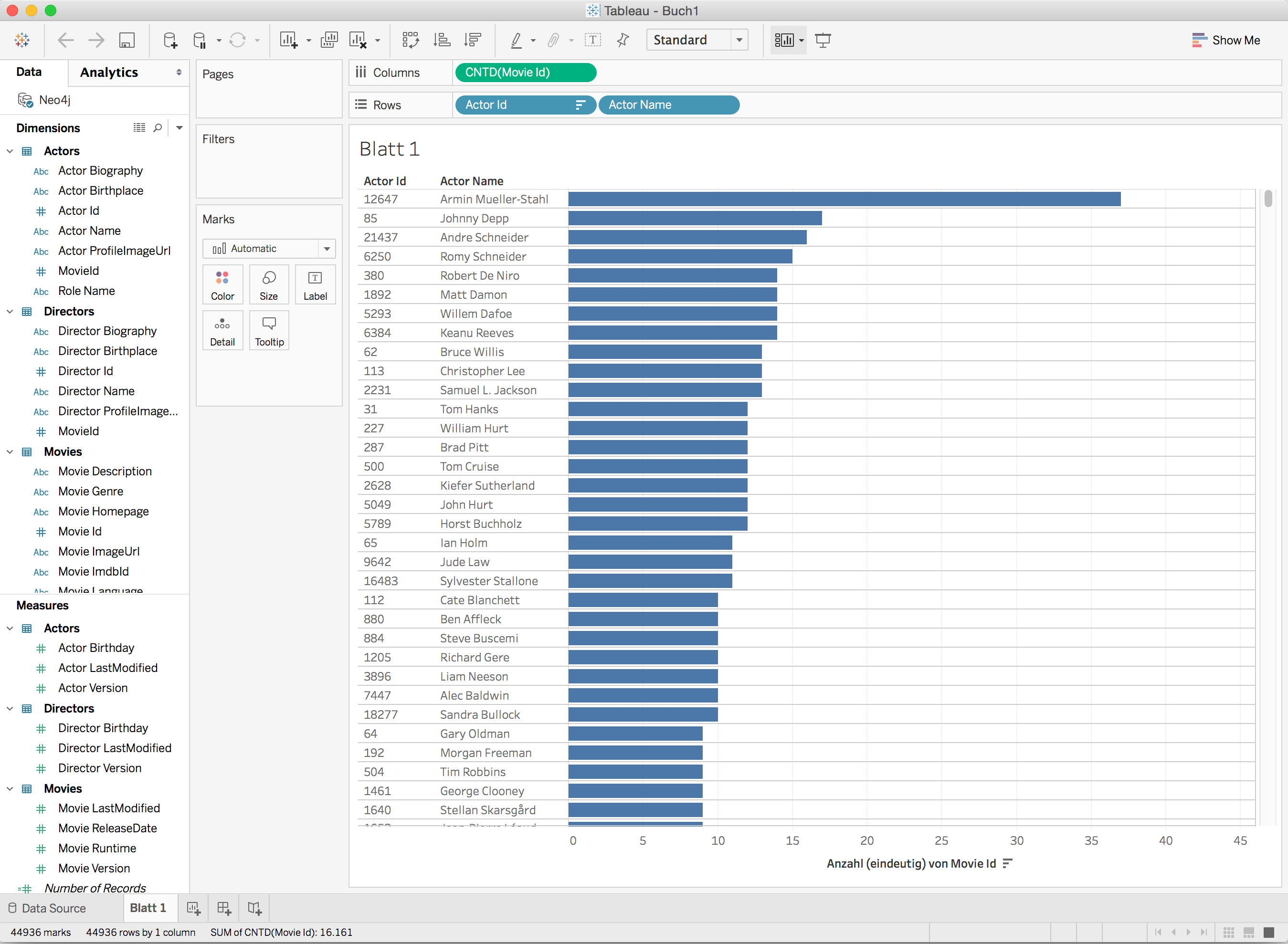The image size is (1288, 944).
Task: Click the Duplicate sheet icon
Action: (x=329, y=40)
